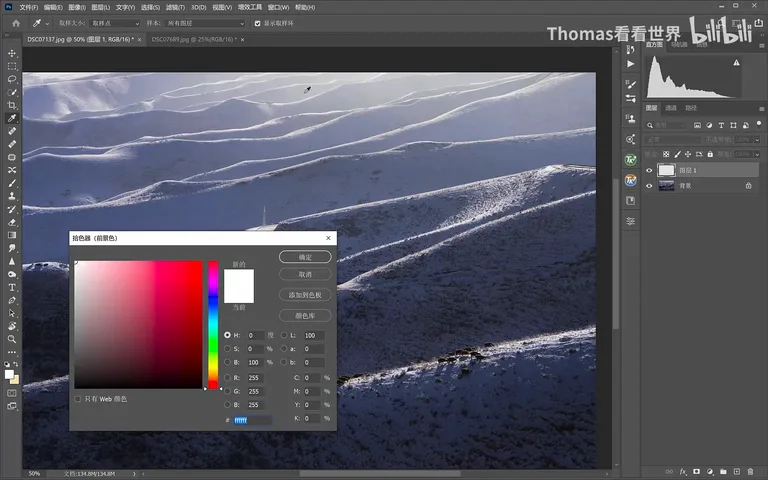Screen dimensions: 768x480
Task: Open the 样本 dropdown
Action: (204, 23)
